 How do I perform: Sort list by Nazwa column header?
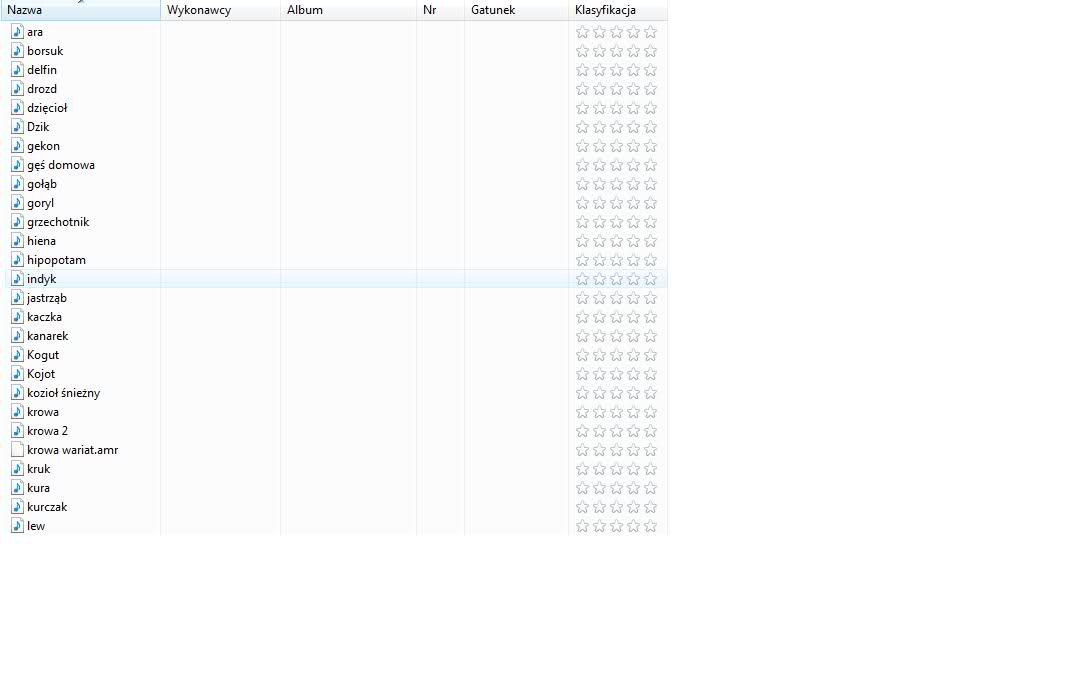[80, 10]
